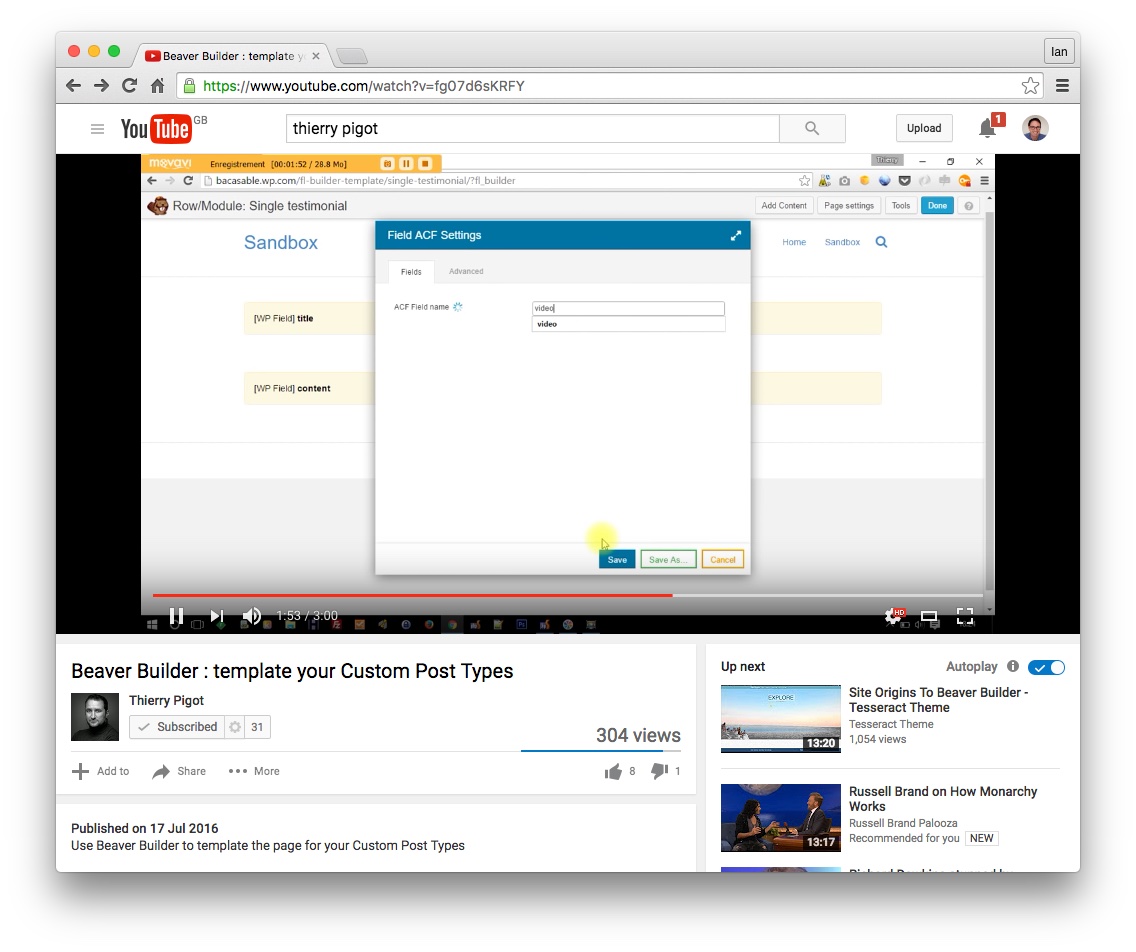Go to YouTube home via logo
Screen dimensions: 1136x952
[156, 128]
